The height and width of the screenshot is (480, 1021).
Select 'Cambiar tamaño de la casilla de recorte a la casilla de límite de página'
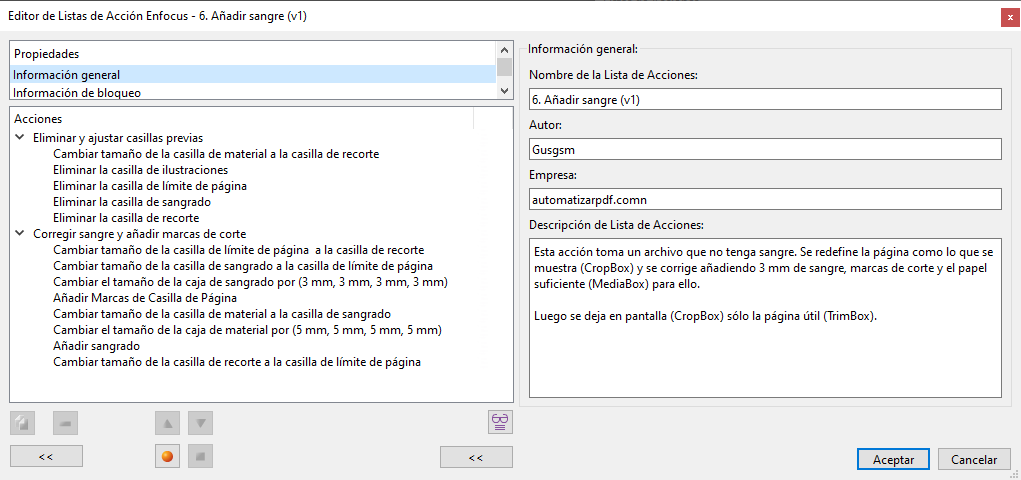pos(237,361)
